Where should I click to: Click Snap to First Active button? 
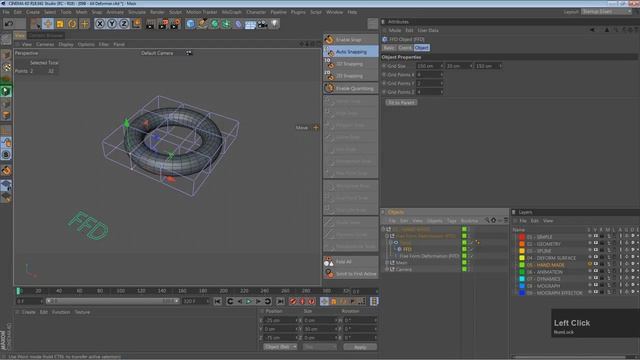(351, 274)
